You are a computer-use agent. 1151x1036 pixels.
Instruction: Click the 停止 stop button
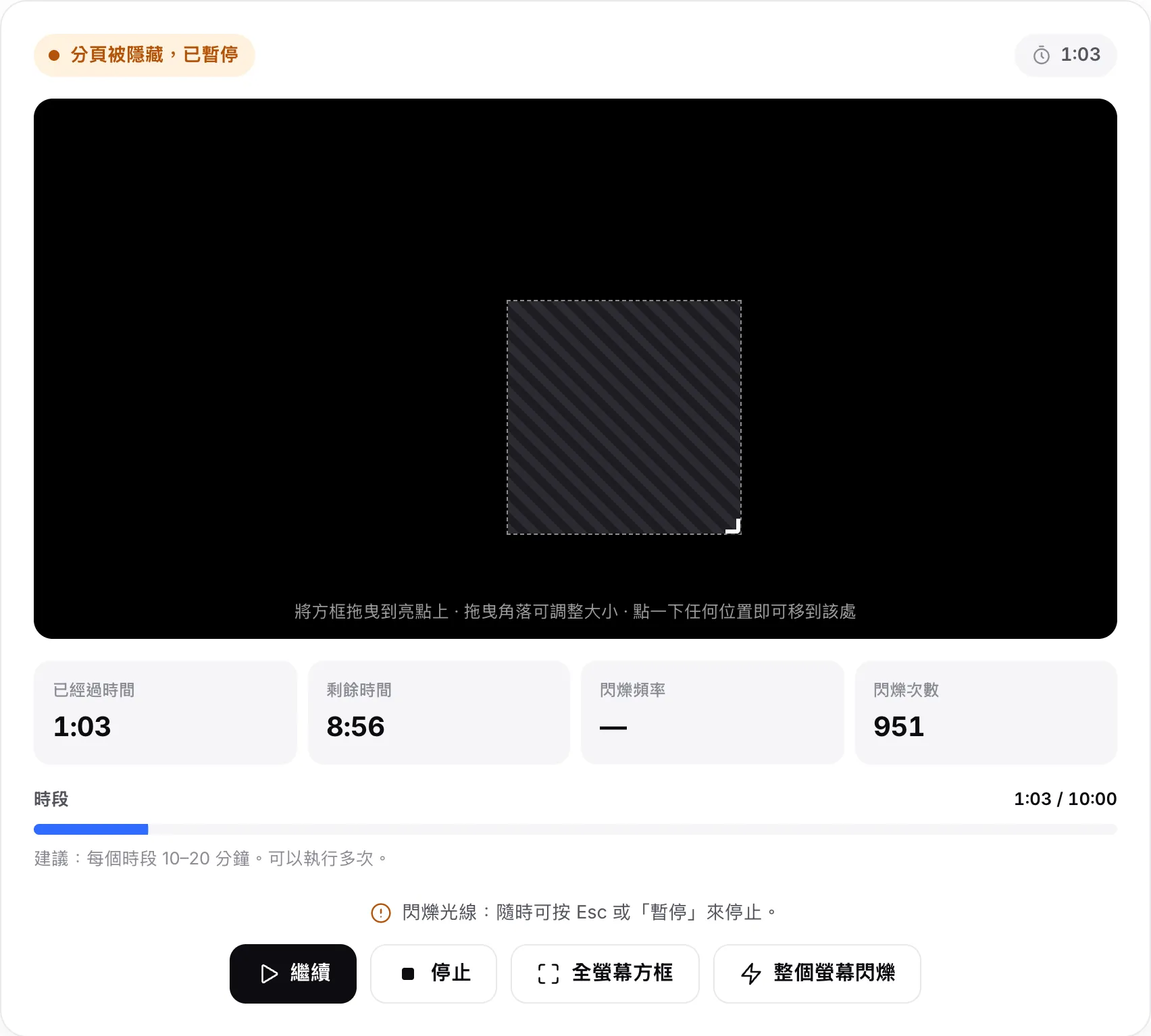(434, 973)
